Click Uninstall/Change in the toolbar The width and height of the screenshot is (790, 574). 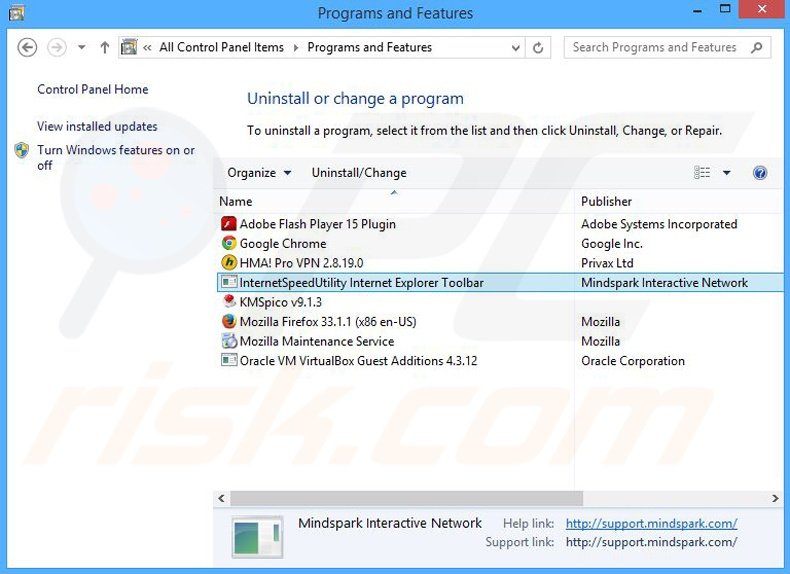pos(359,173)
